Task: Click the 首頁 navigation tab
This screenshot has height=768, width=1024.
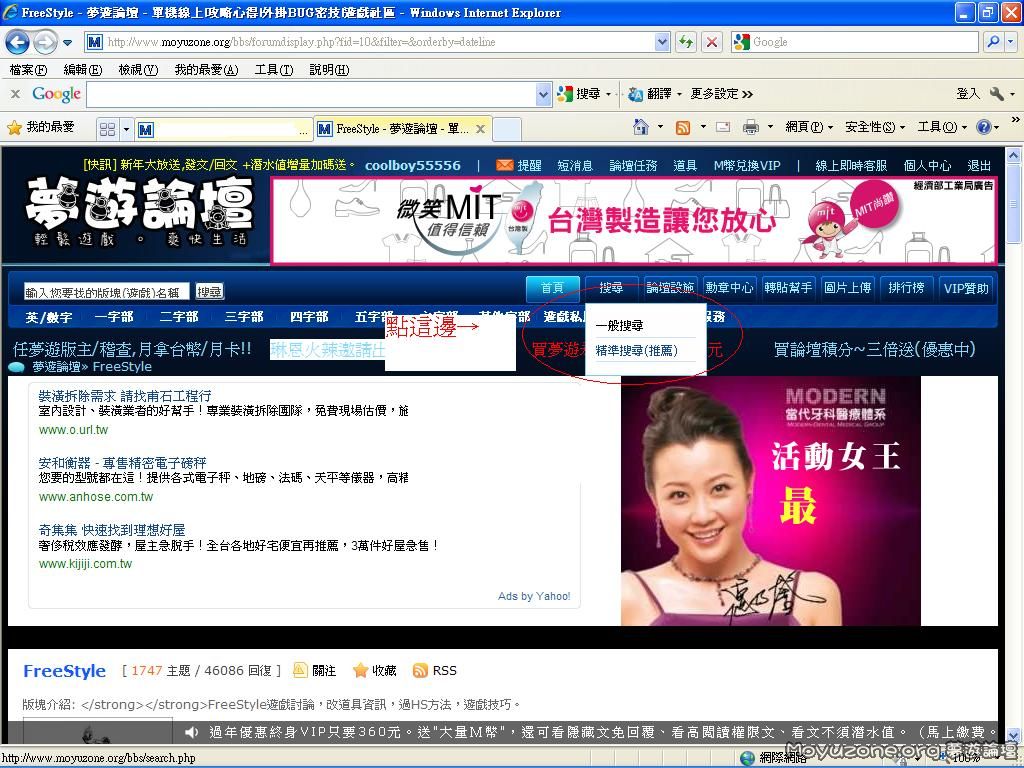Action: point(552,288)
